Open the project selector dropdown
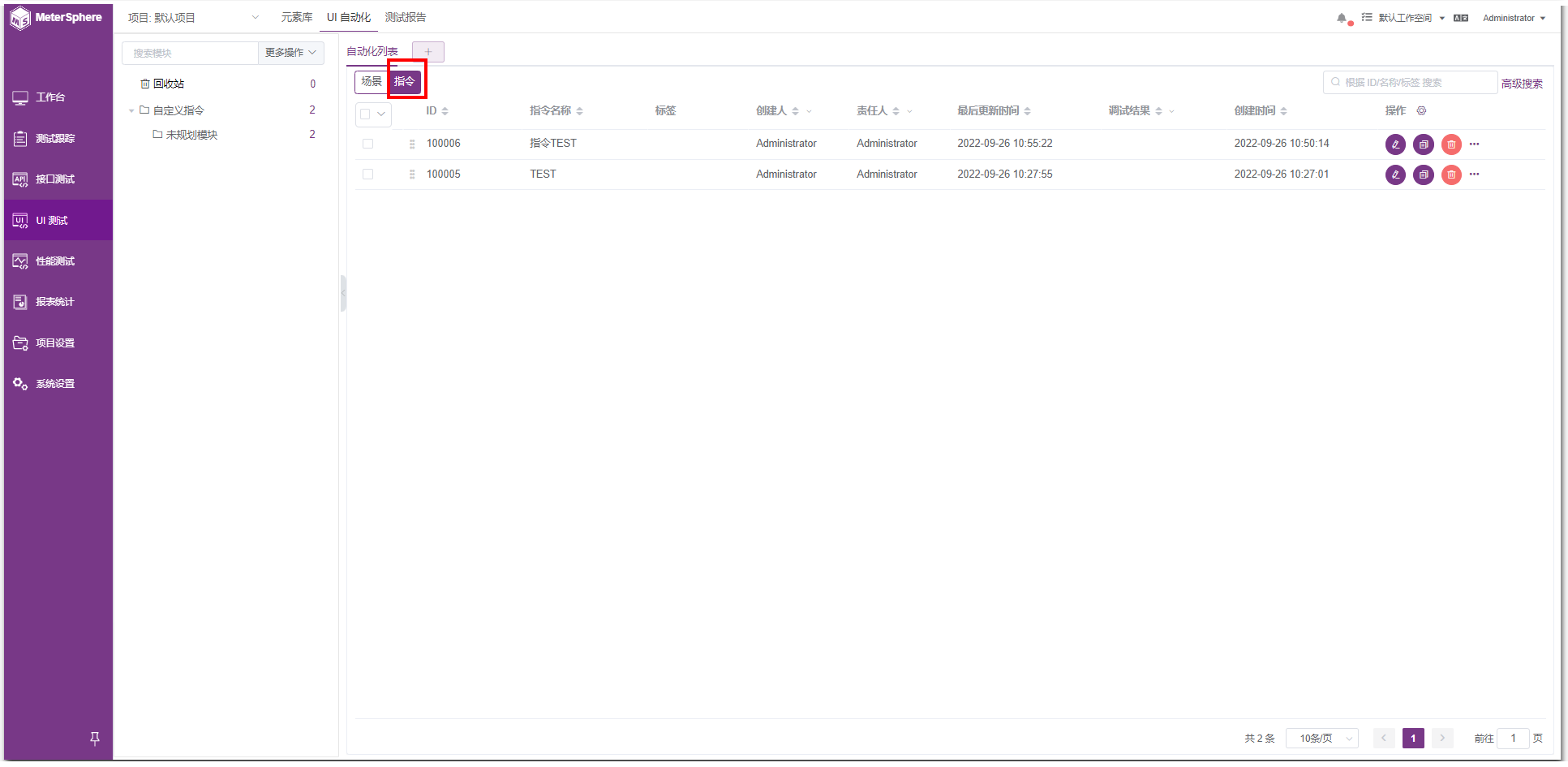 click(x=193, y=17)
